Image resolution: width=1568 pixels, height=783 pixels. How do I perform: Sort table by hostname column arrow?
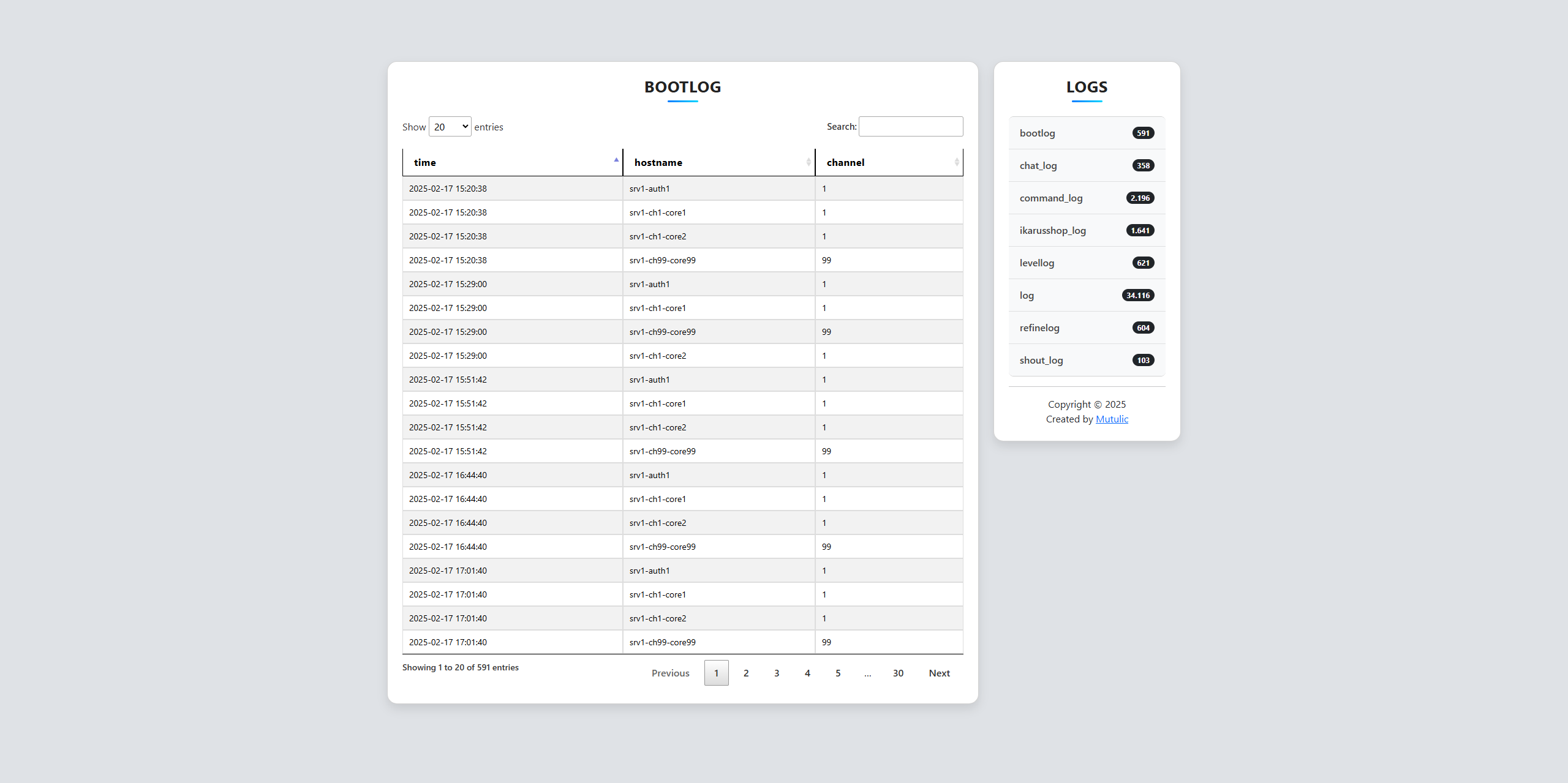pos(809,162)
